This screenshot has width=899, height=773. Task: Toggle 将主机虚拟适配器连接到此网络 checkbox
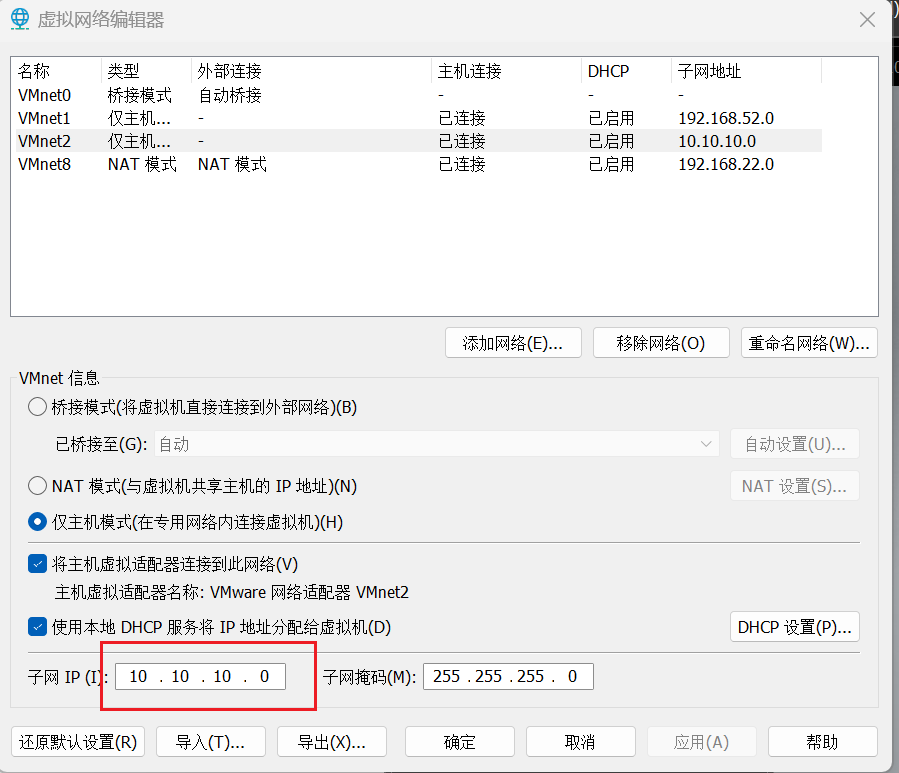click(37, 564)
